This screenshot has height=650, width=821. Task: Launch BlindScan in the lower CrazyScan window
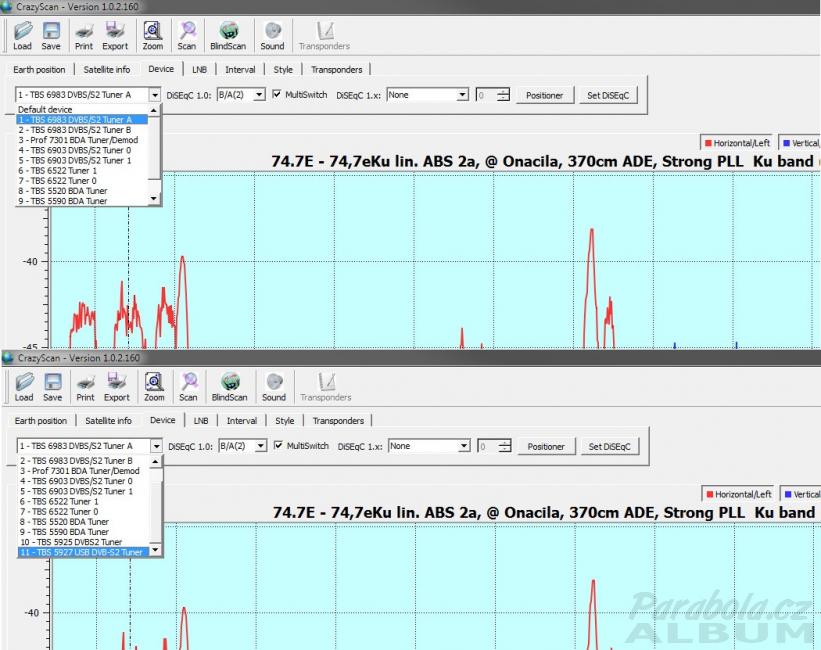[229, 387]
